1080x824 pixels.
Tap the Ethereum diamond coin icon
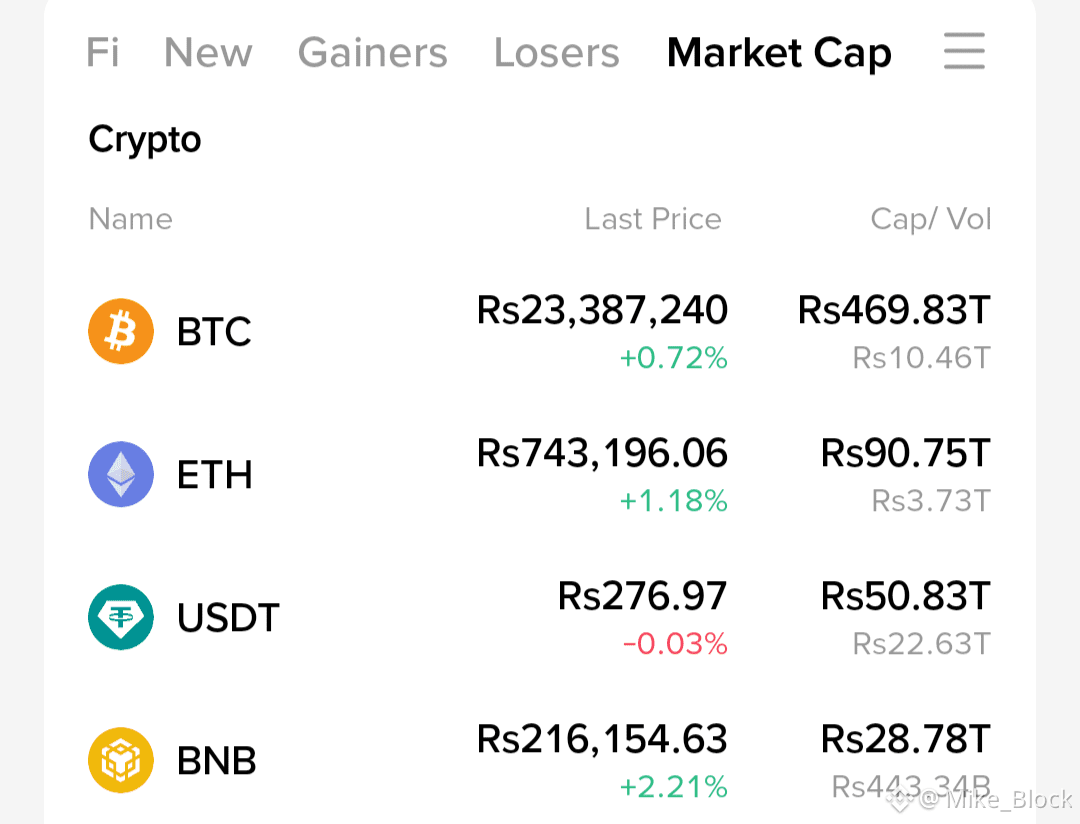[121, 474]
